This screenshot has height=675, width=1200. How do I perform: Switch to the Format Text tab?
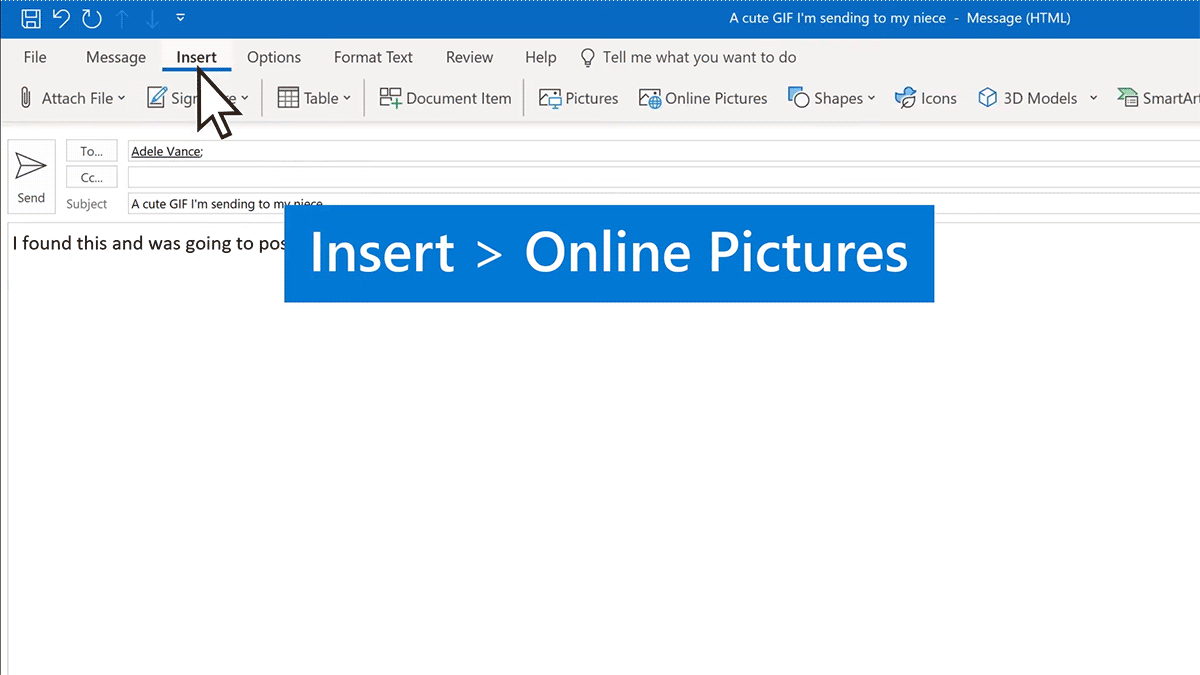373,57
